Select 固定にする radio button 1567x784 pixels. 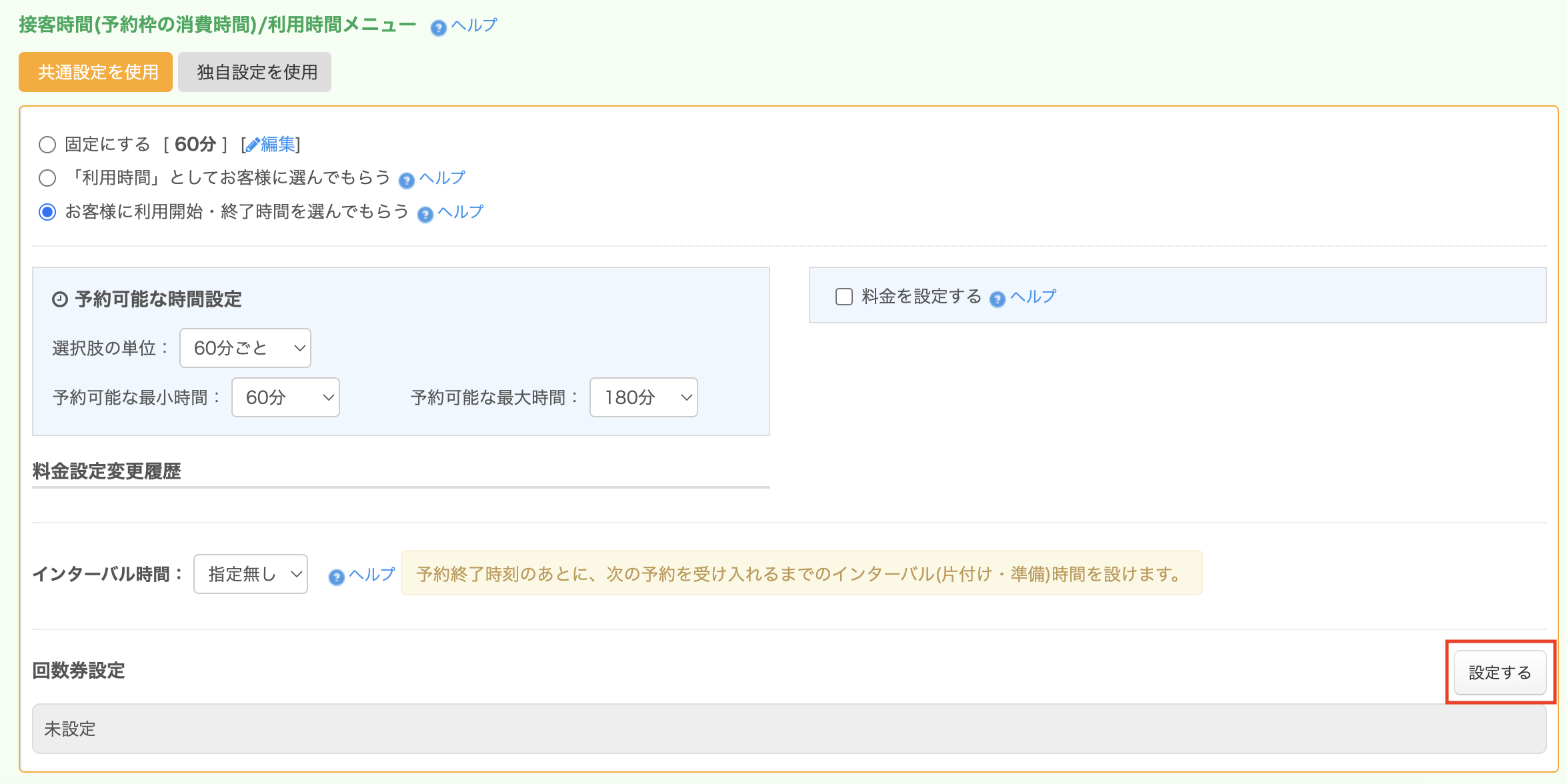(x=47, y=145)
